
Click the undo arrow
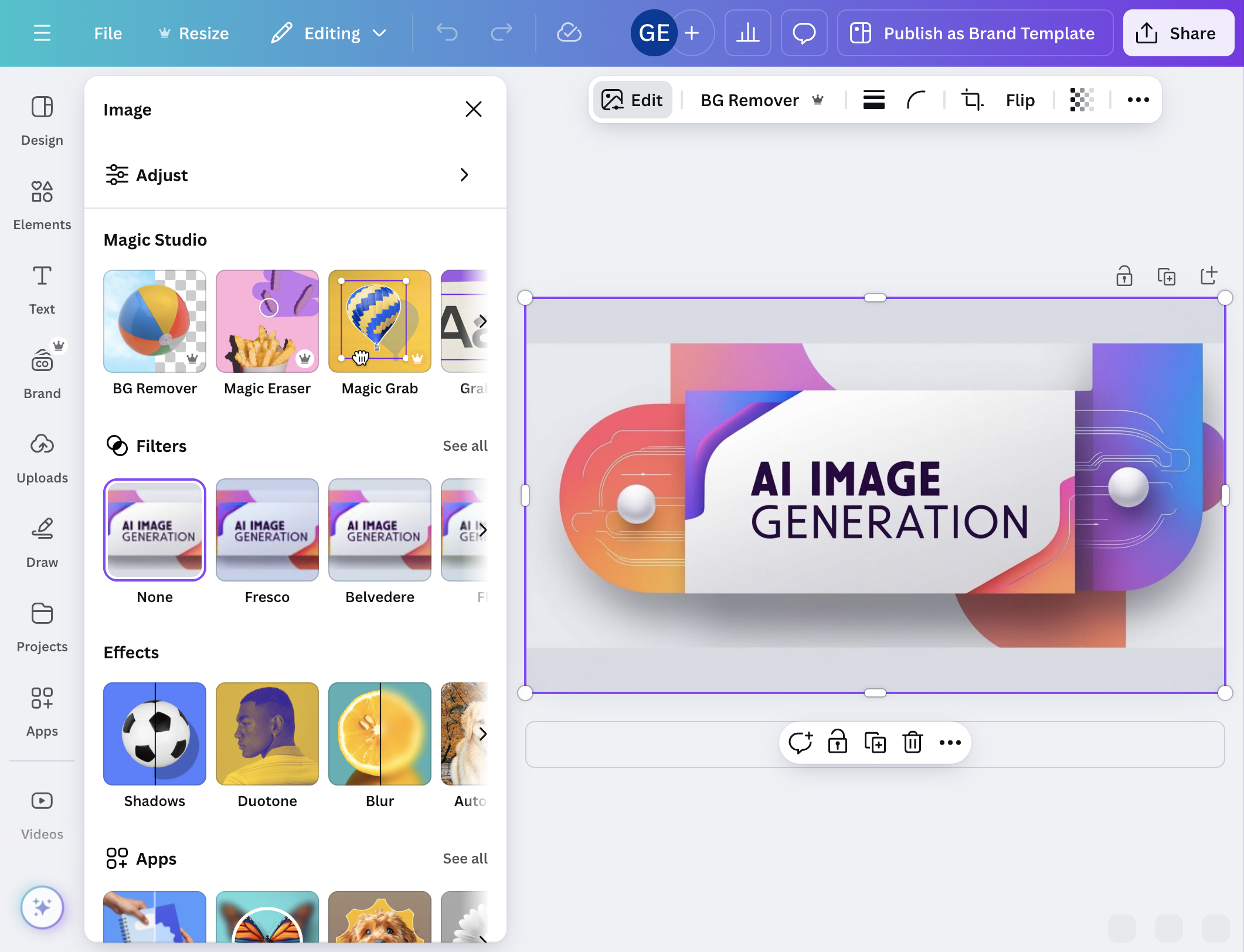pyautogui.click(x=447, y=33)
